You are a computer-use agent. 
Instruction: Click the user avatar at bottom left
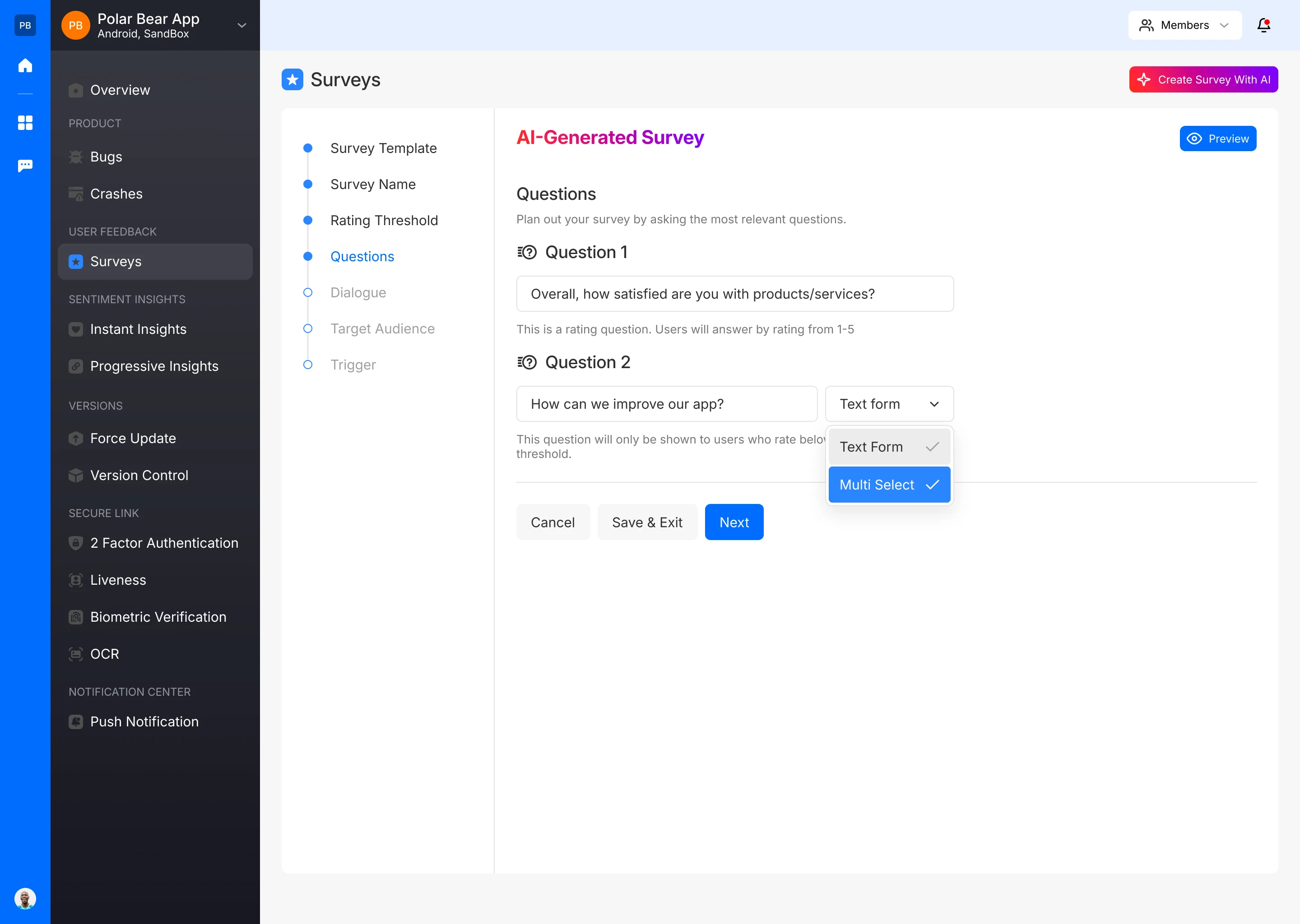click(x=25, y=898)
